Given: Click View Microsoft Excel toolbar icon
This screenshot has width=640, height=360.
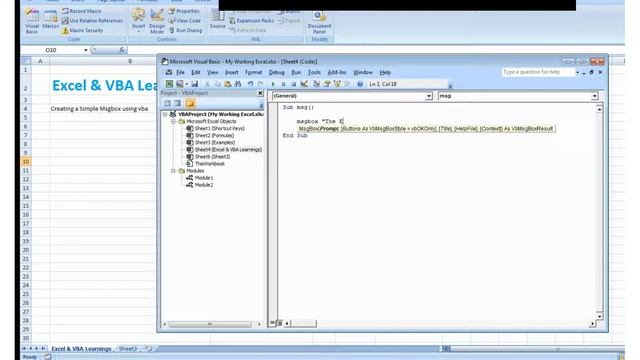Looking at the screenshot, I should click(169, 84).
